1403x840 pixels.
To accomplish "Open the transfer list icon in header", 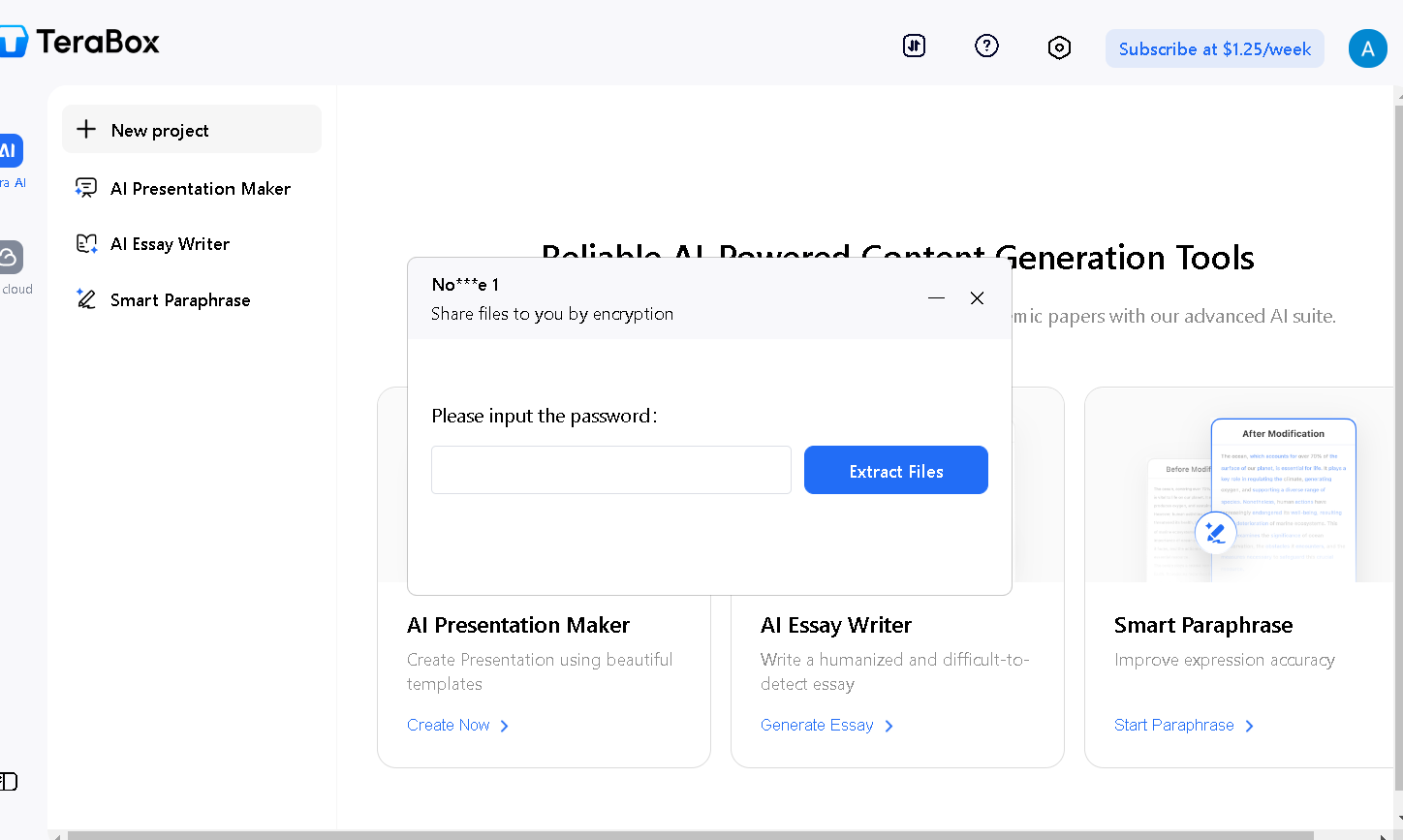I will [914, 46].
